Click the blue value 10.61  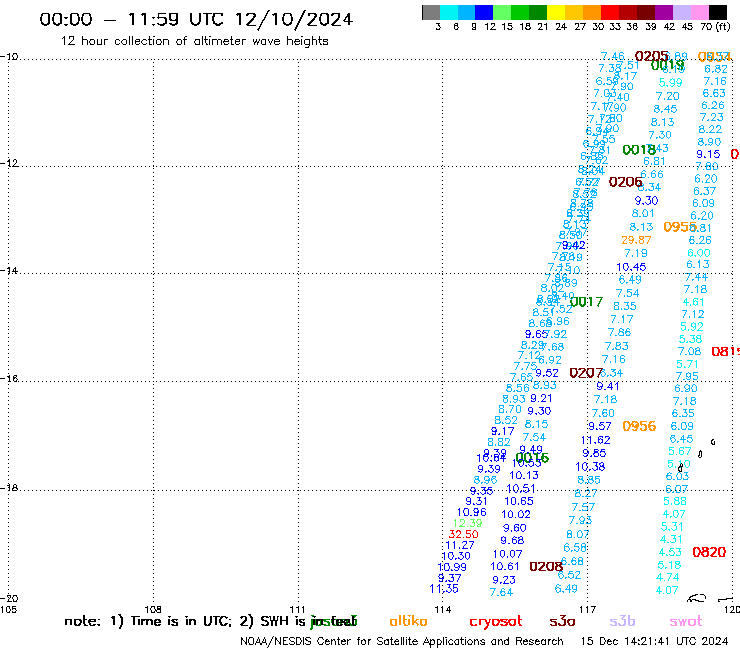505,567
